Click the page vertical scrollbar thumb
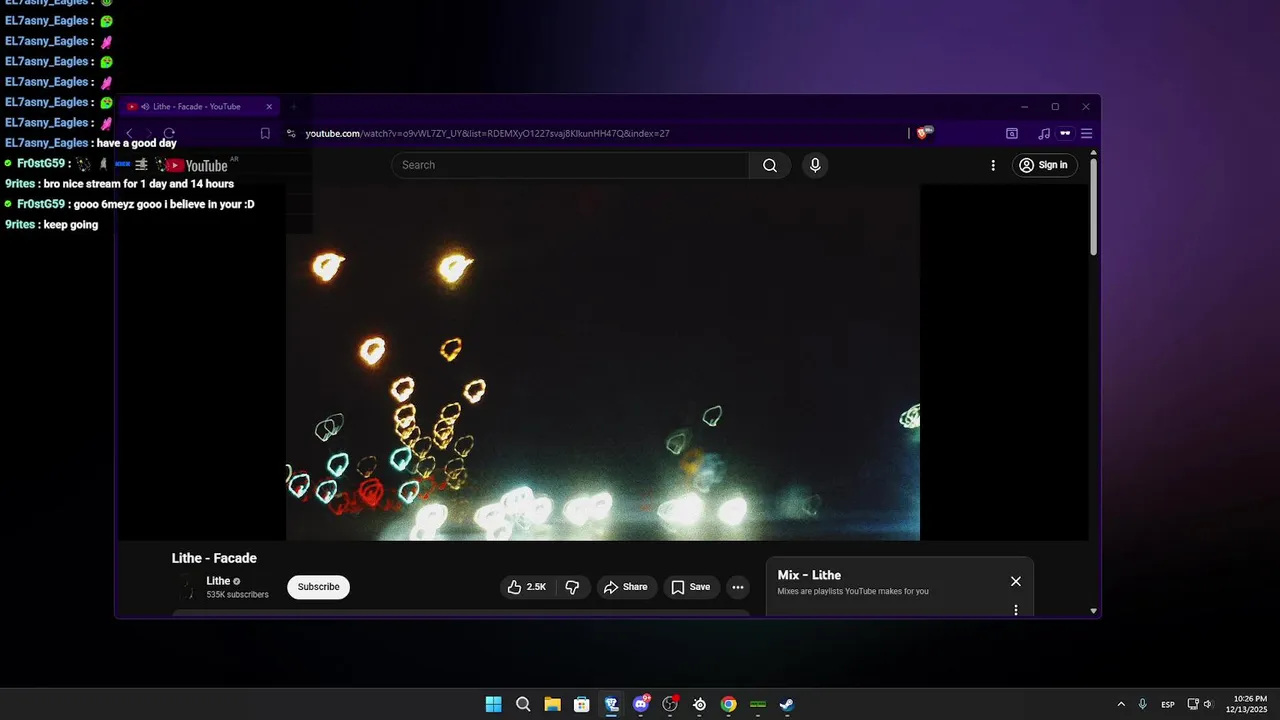 (x=1094, y=207)
